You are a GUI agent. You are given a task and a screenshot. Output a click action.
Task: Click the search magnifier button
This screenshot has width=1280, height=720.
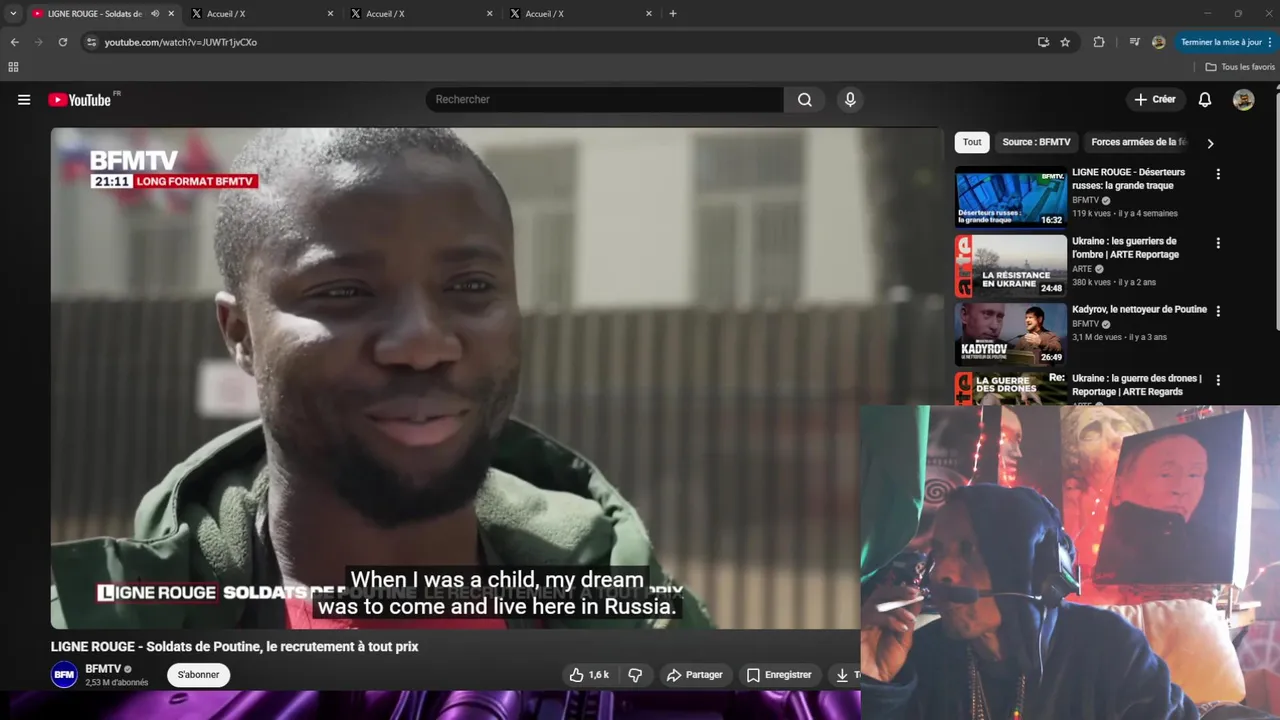coord(805,100)
